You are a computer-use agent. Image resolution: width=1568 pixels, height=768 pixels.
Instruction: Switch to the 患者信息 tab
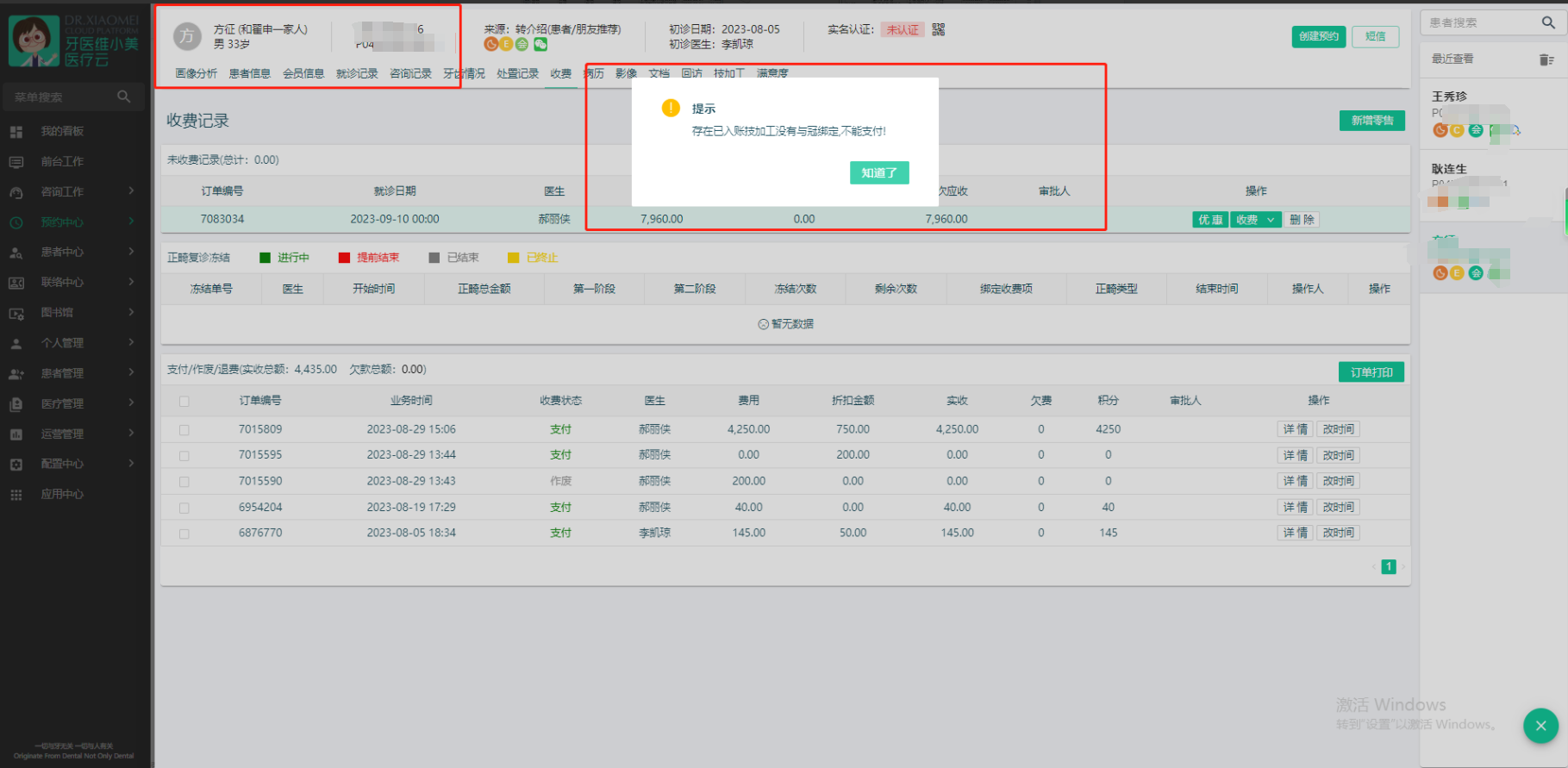pos(249,73)
